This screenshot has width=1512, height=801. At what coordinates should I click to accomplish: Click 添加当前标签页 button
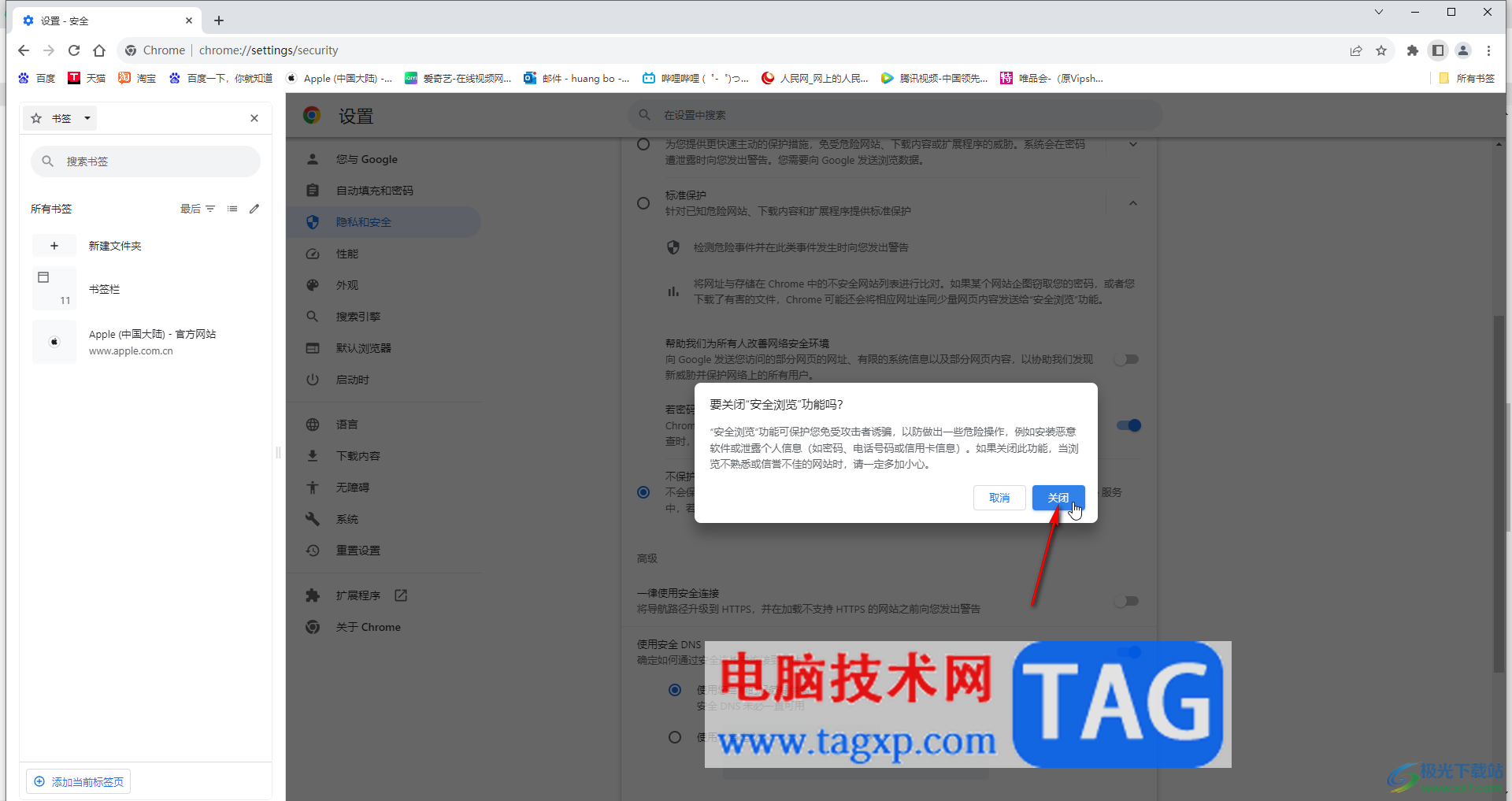pos(79,781)
